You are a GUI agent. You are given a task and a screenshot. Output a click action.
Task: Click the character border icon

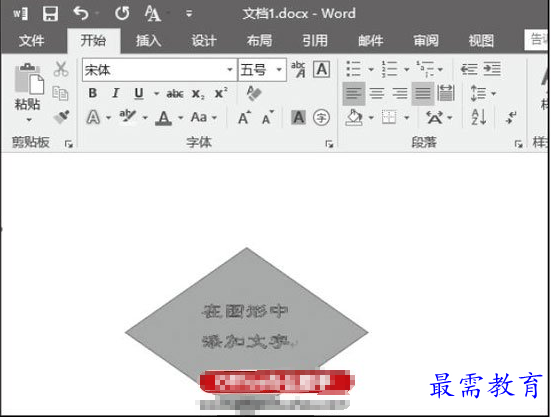click(322, 69)
